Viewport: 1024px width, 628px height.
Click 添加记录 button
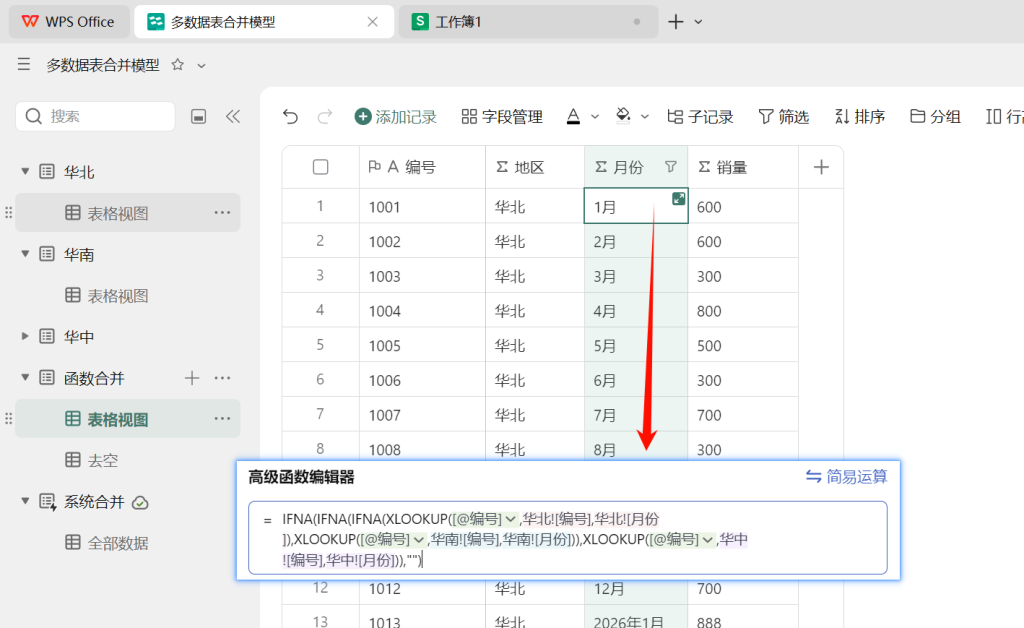(395, 116)
